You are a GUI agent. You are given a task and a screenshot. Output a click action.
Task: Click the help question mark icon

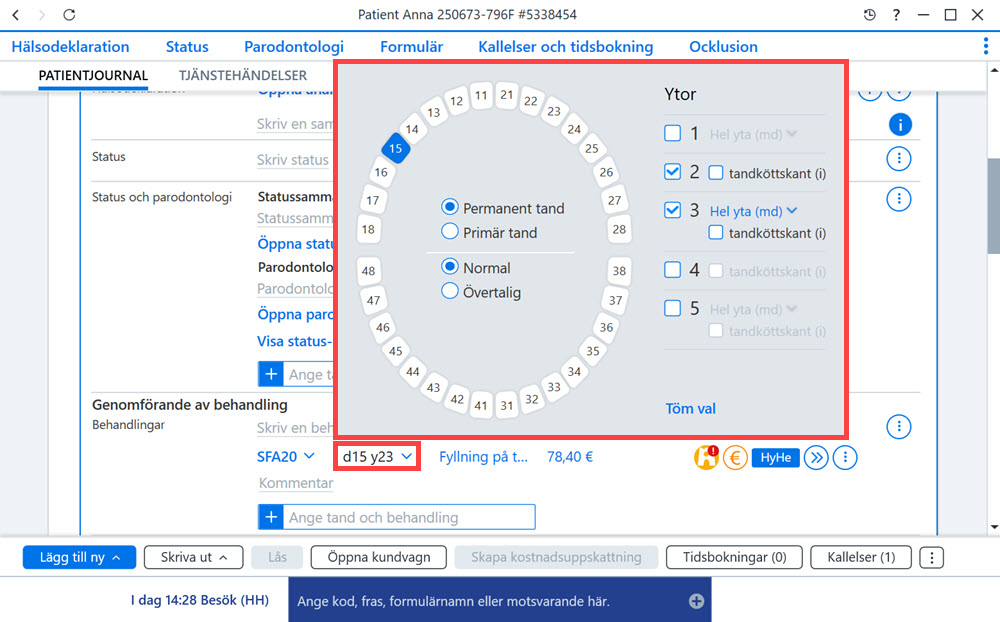click(897, 15)
